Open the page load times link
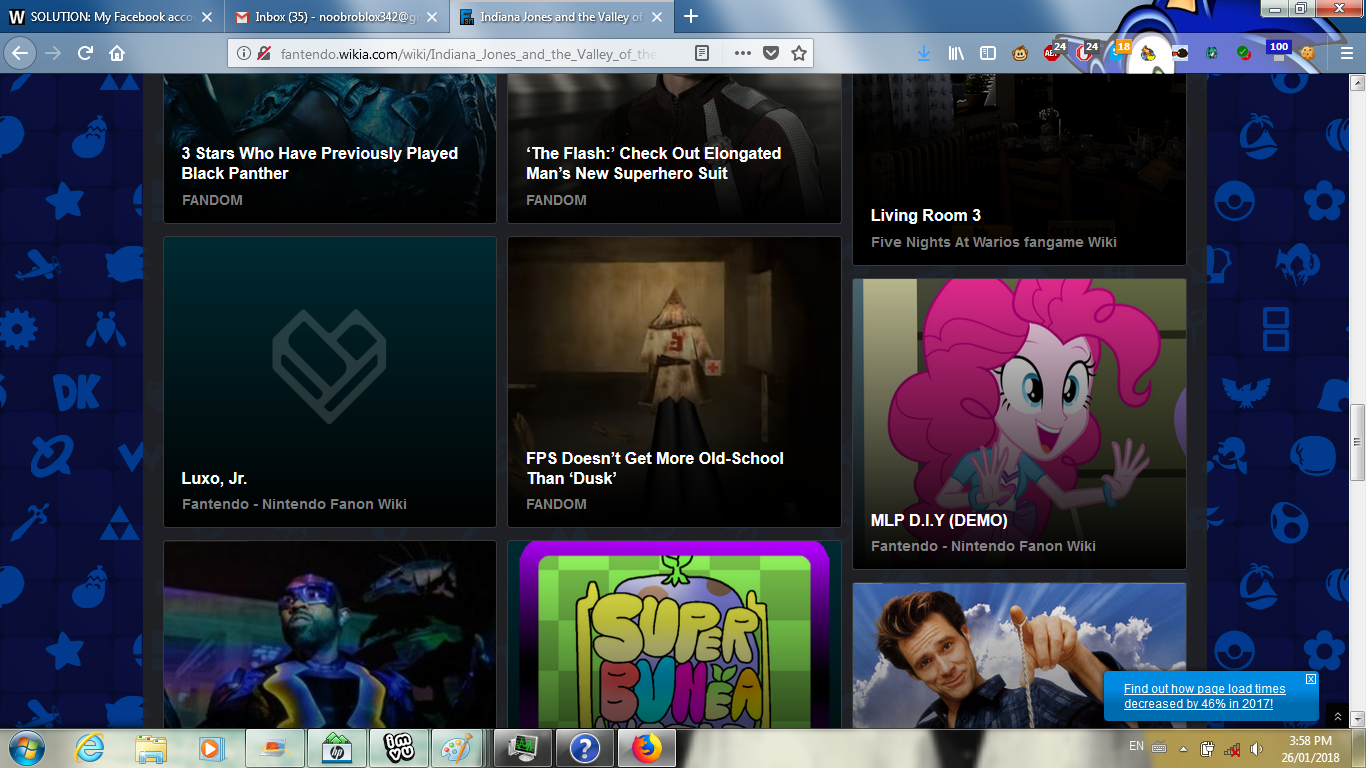The image size is (1366, 768). coord(1204,696)
